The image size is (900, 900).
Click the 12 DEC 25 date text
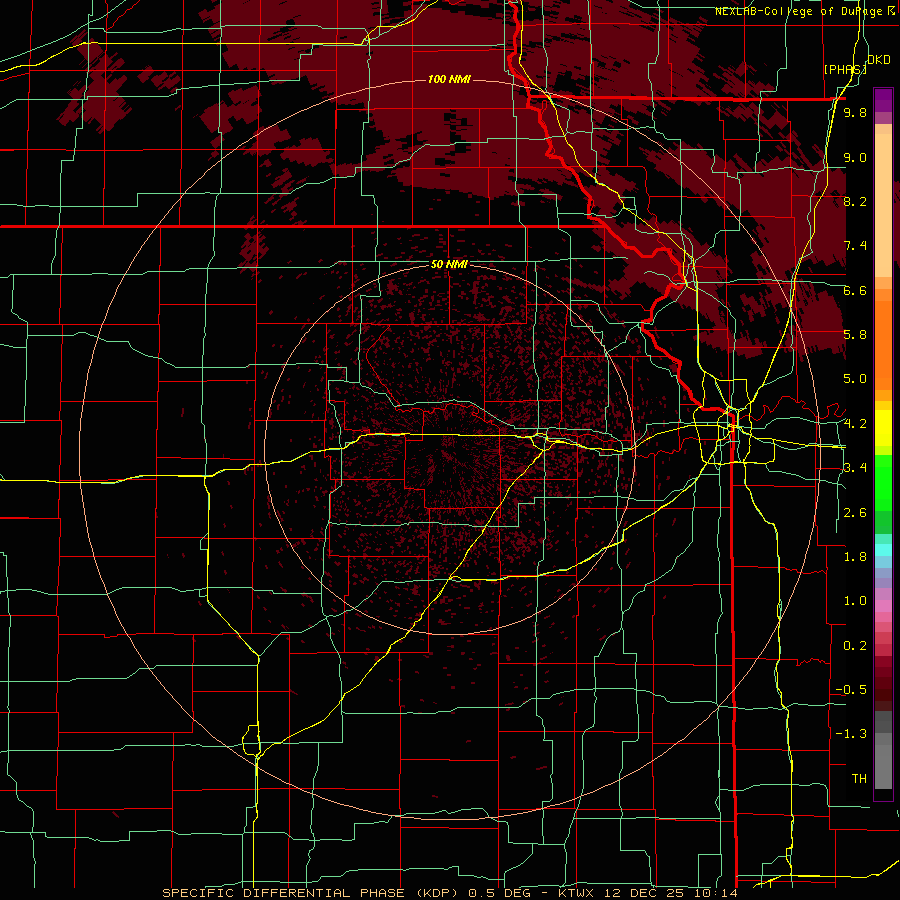pyautogui.click(x=644, y=893)
